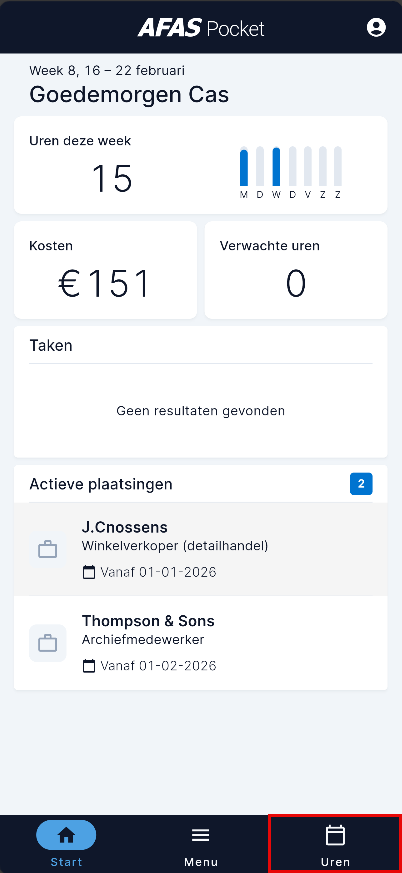Open the Verwachte uren card
Image resolution: width=402 pixels, height=873 pixels.
click(x=296, y=270)
